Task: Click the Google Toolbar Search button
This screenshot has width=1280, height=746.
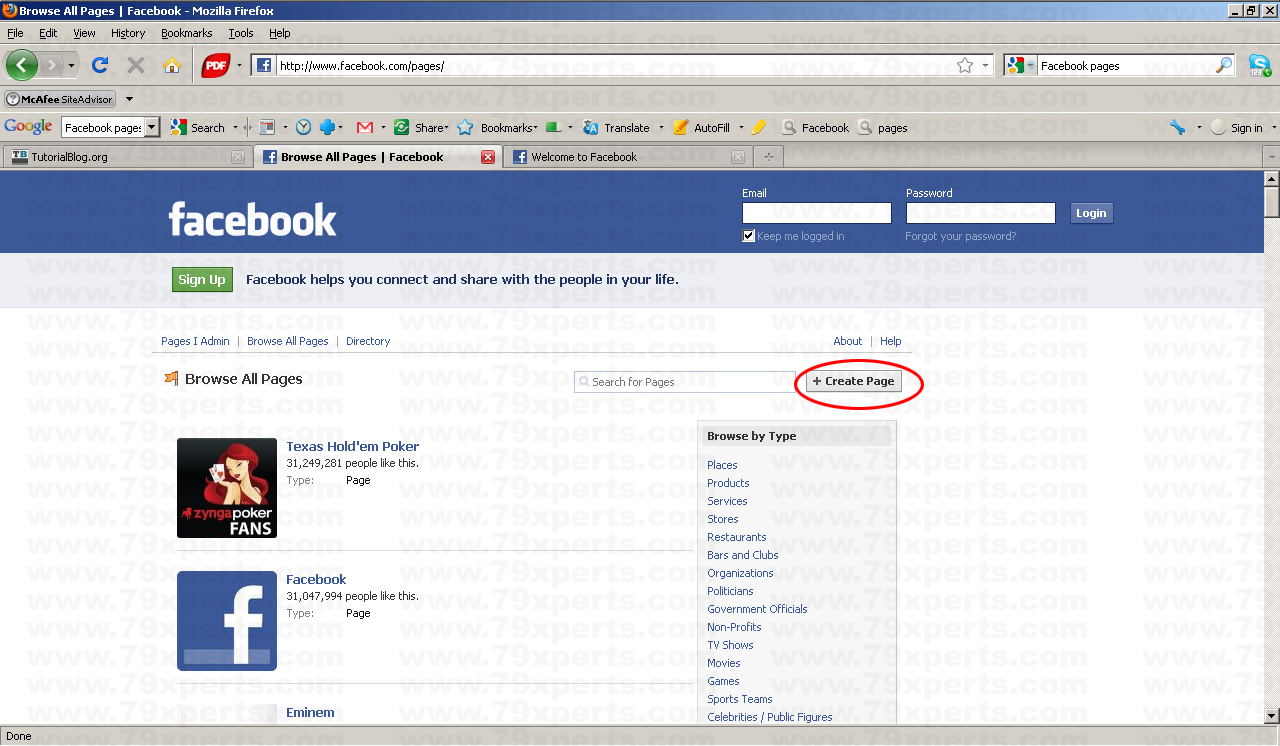Action: click(198, 127)
